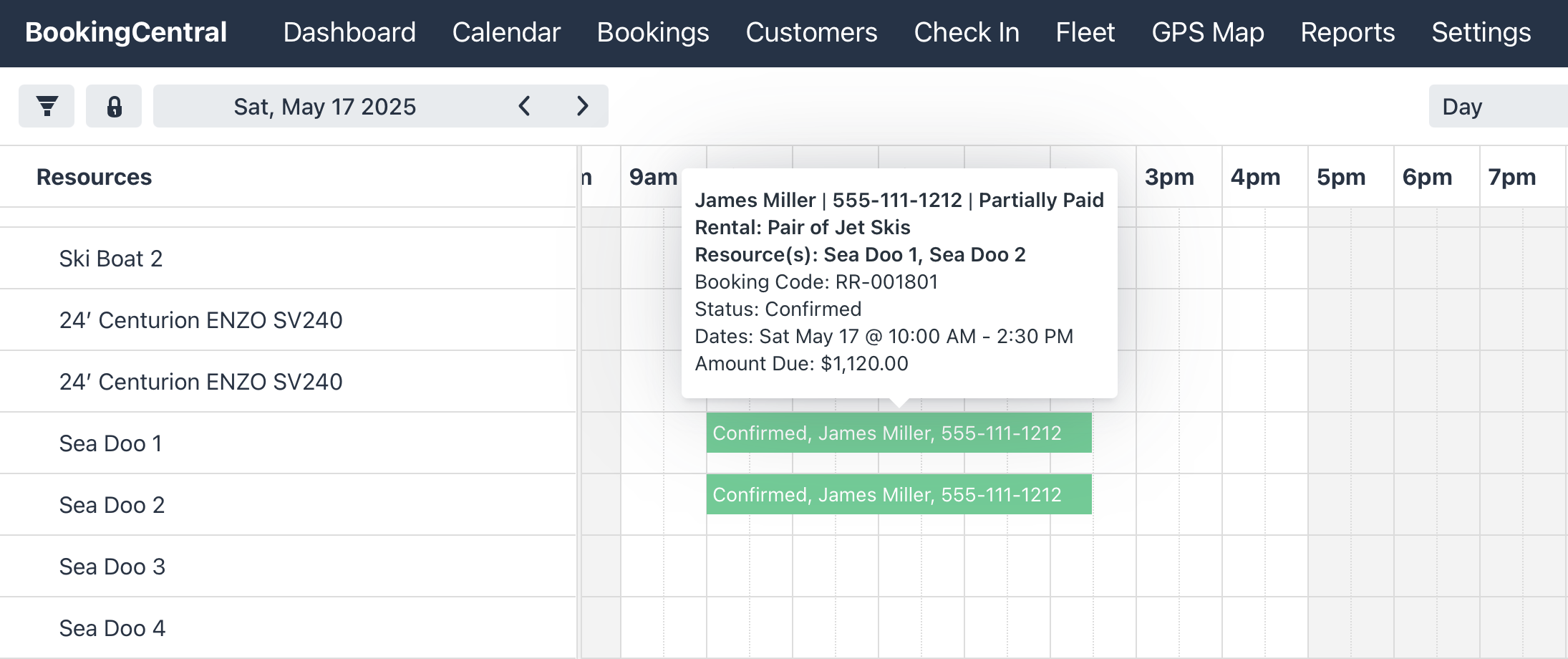This screenshot has height=659, width=1568.
Task: Open the Customers menu item
Action: 812,32
